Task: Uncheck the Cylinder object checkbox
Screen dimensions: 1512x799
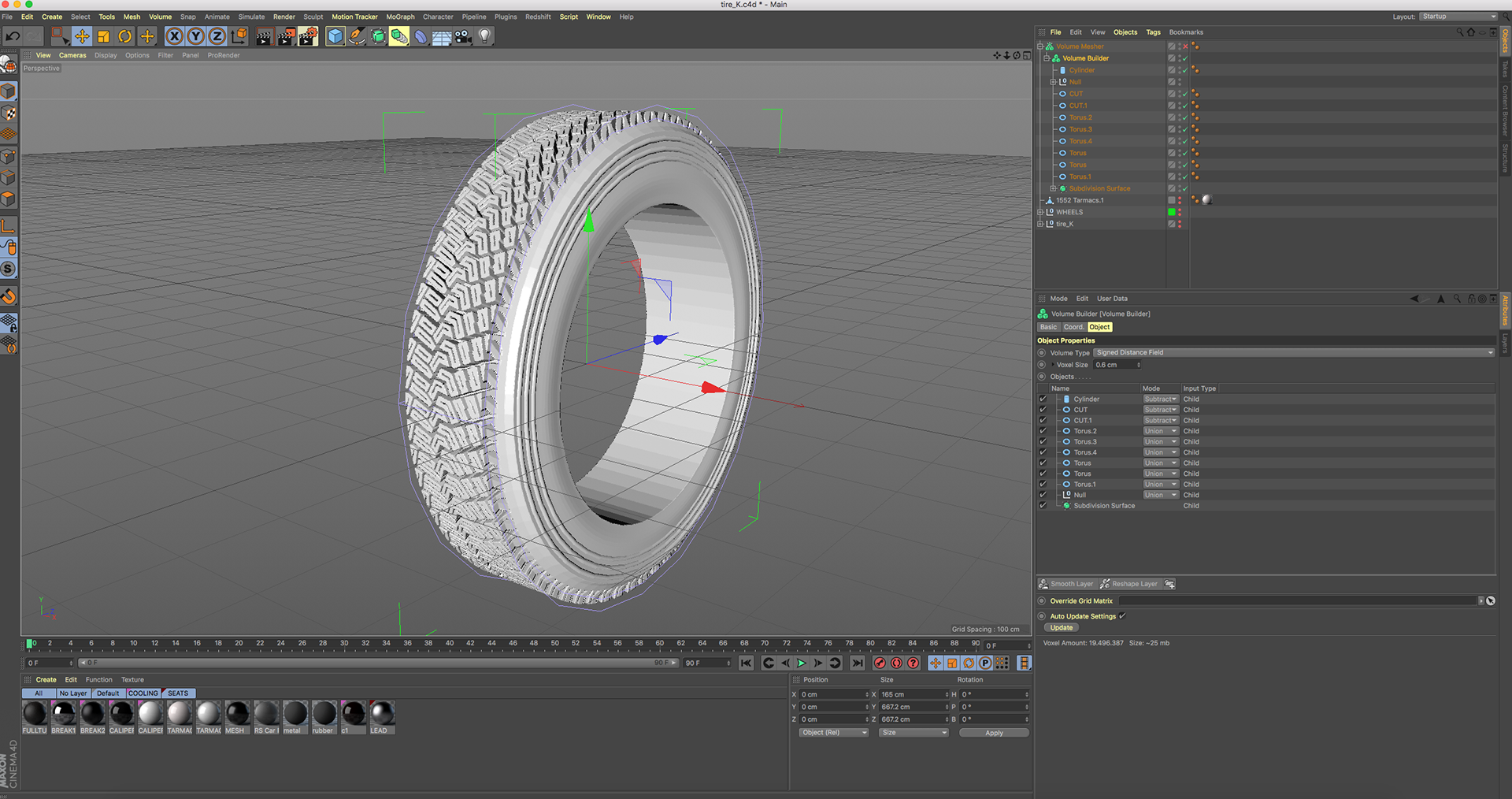Action: 1043,399
